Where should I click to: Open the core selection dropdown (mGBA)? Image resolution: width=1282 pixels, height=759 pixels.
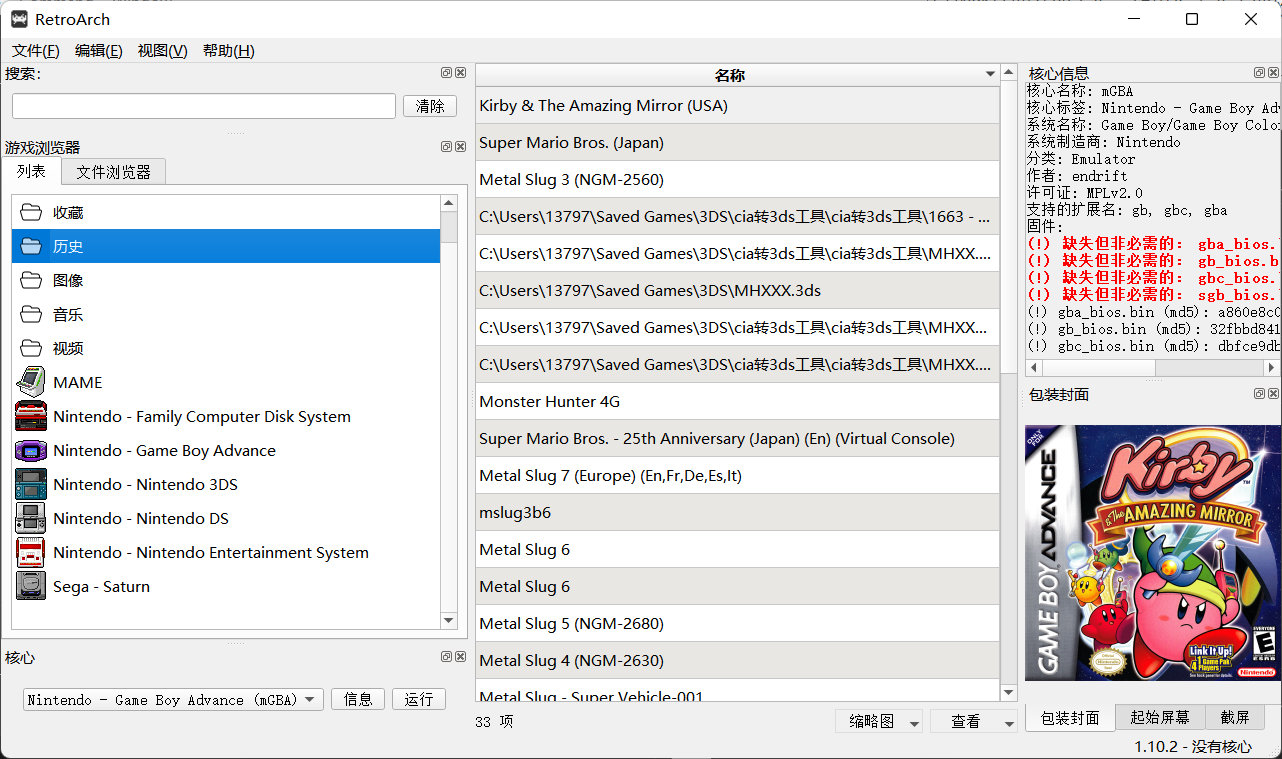173,700
